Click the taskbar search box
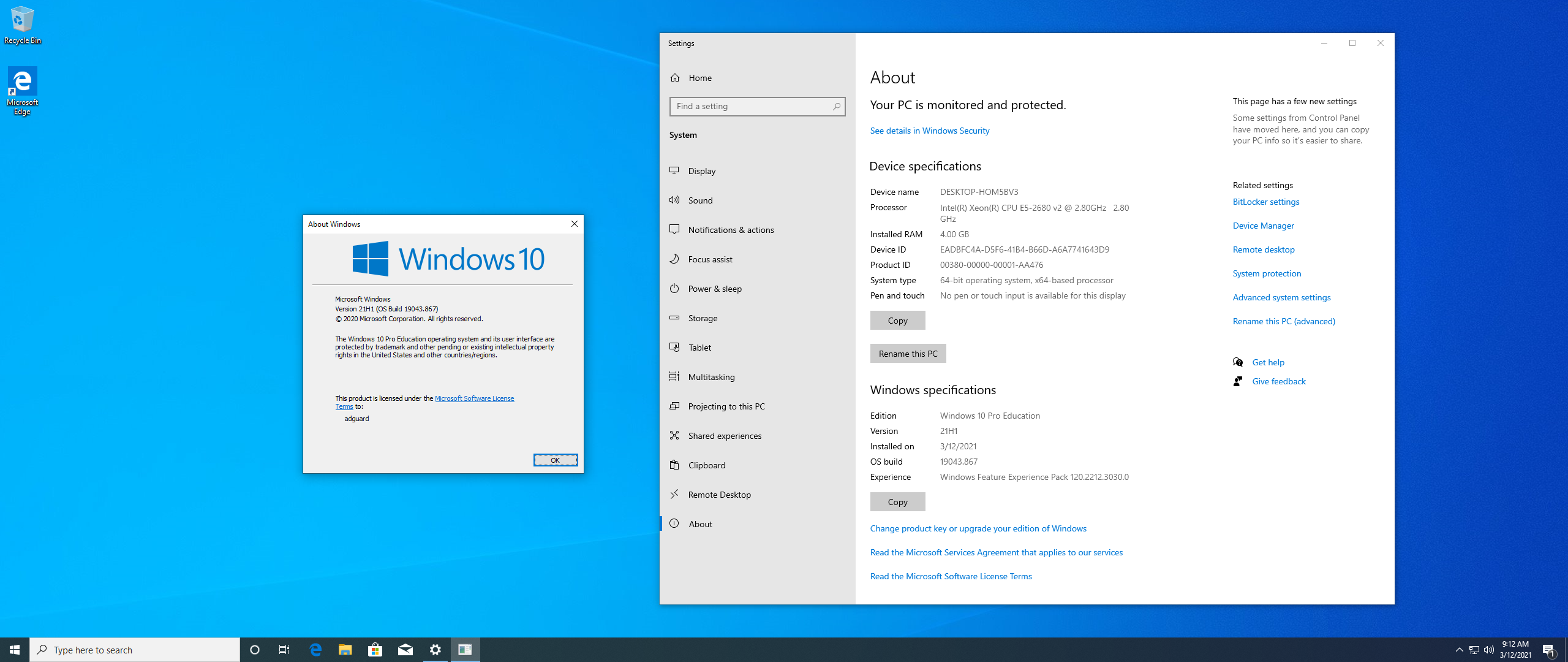 coord(135,650)
